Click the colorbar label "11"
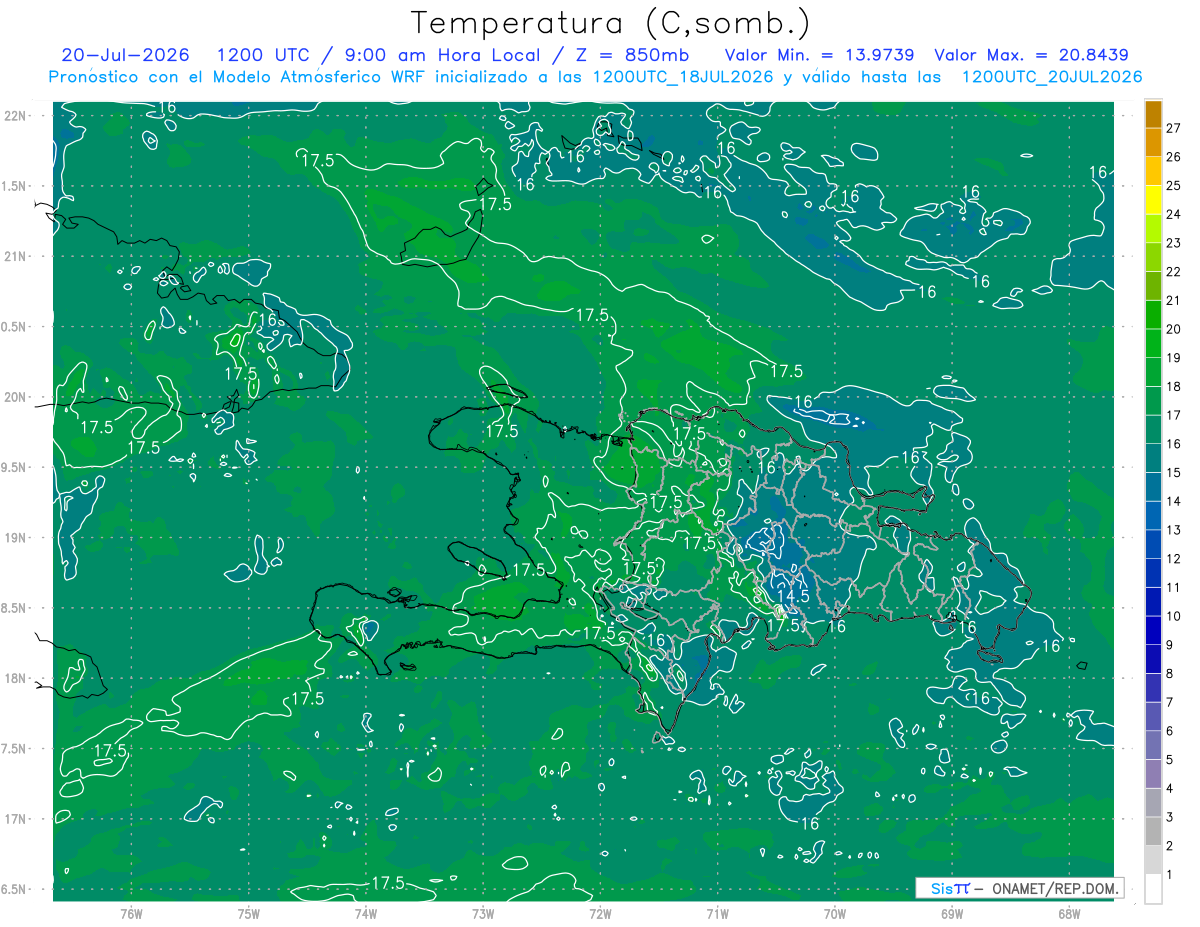 point(1174,587)
